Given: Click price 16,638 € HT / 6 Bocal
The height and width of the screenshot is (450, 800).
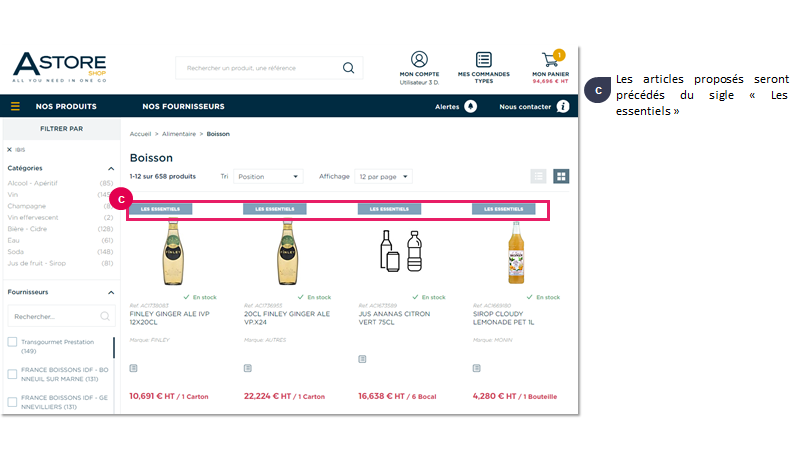Looking at the screenshot, I should (397, 396).
